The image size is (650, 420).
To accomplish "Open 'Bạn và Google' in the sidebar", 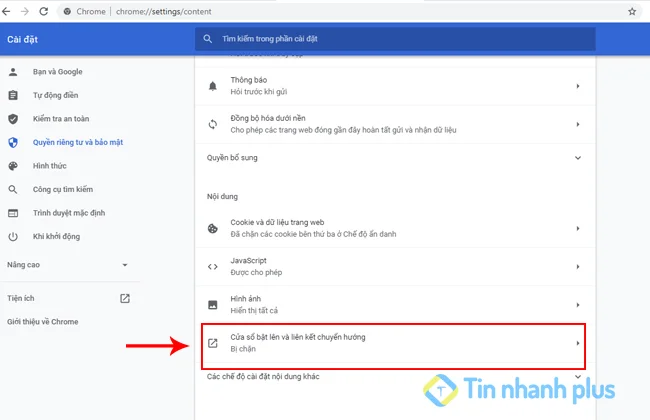I will click(x=58, y=72).
